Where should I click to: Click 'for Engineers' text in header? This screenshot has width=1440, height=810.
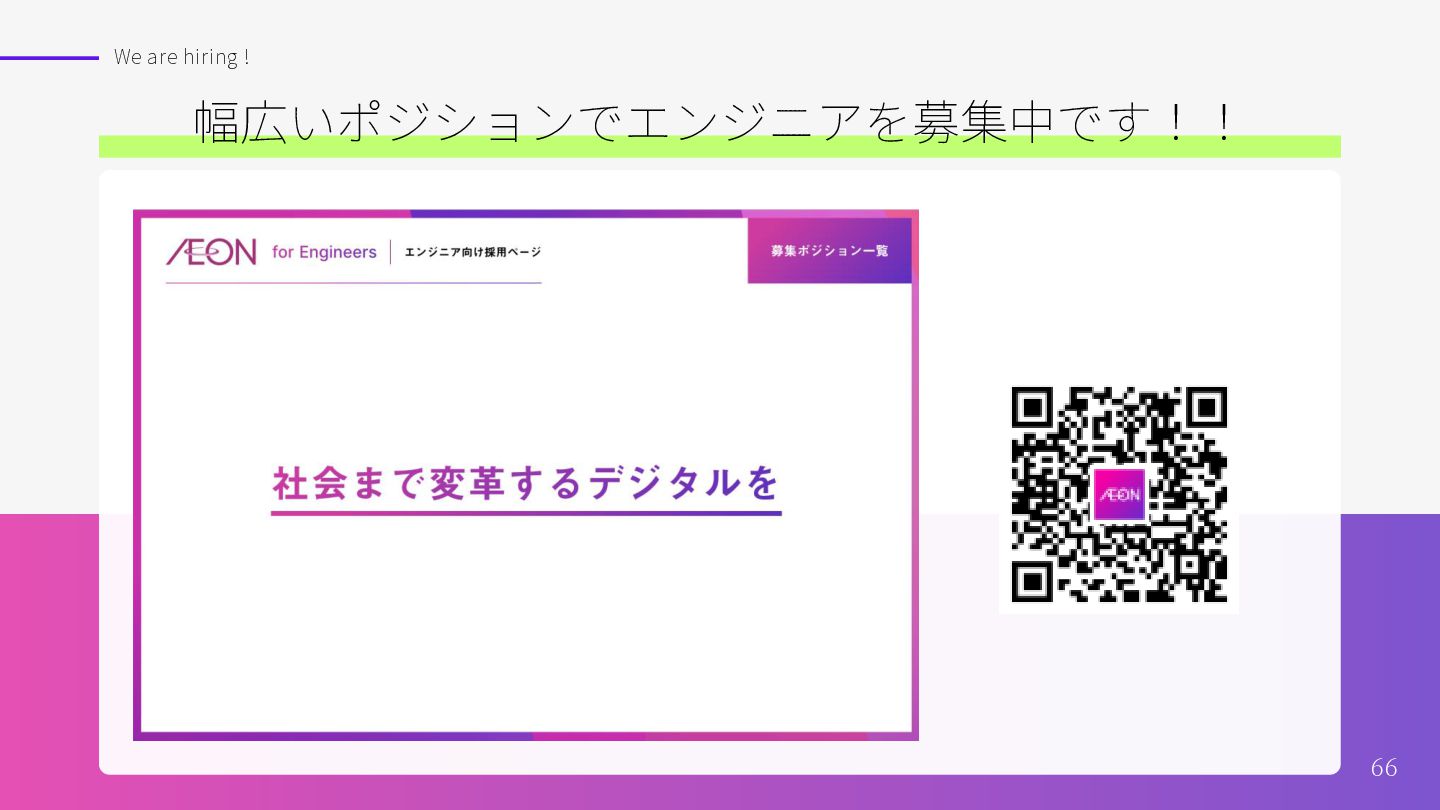click(x=324, y=252)
